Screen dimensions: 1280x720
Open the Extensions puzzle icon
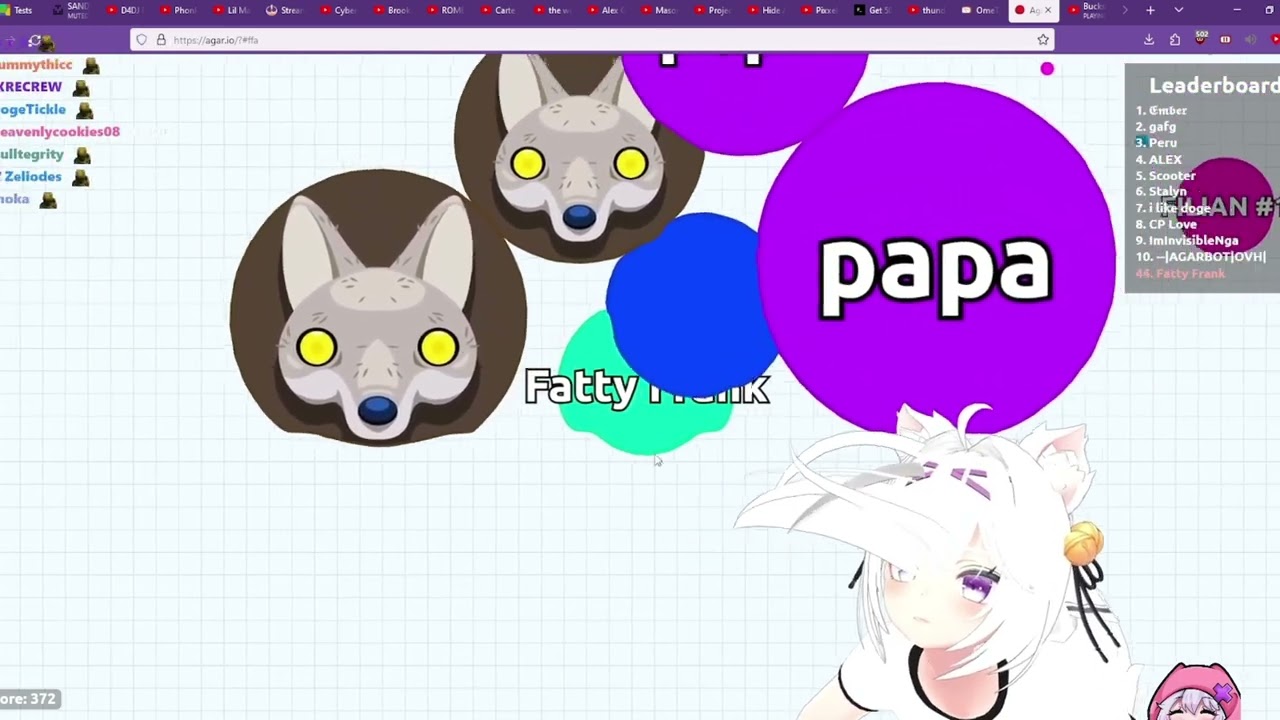[x=1175, y=40]
